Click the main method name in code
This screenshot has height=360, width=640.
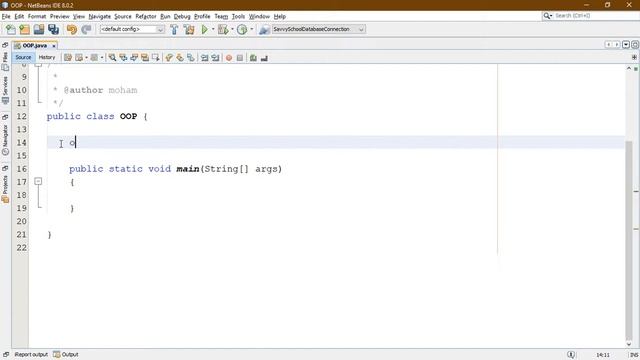pyautogui.click(x=188, y=169)
